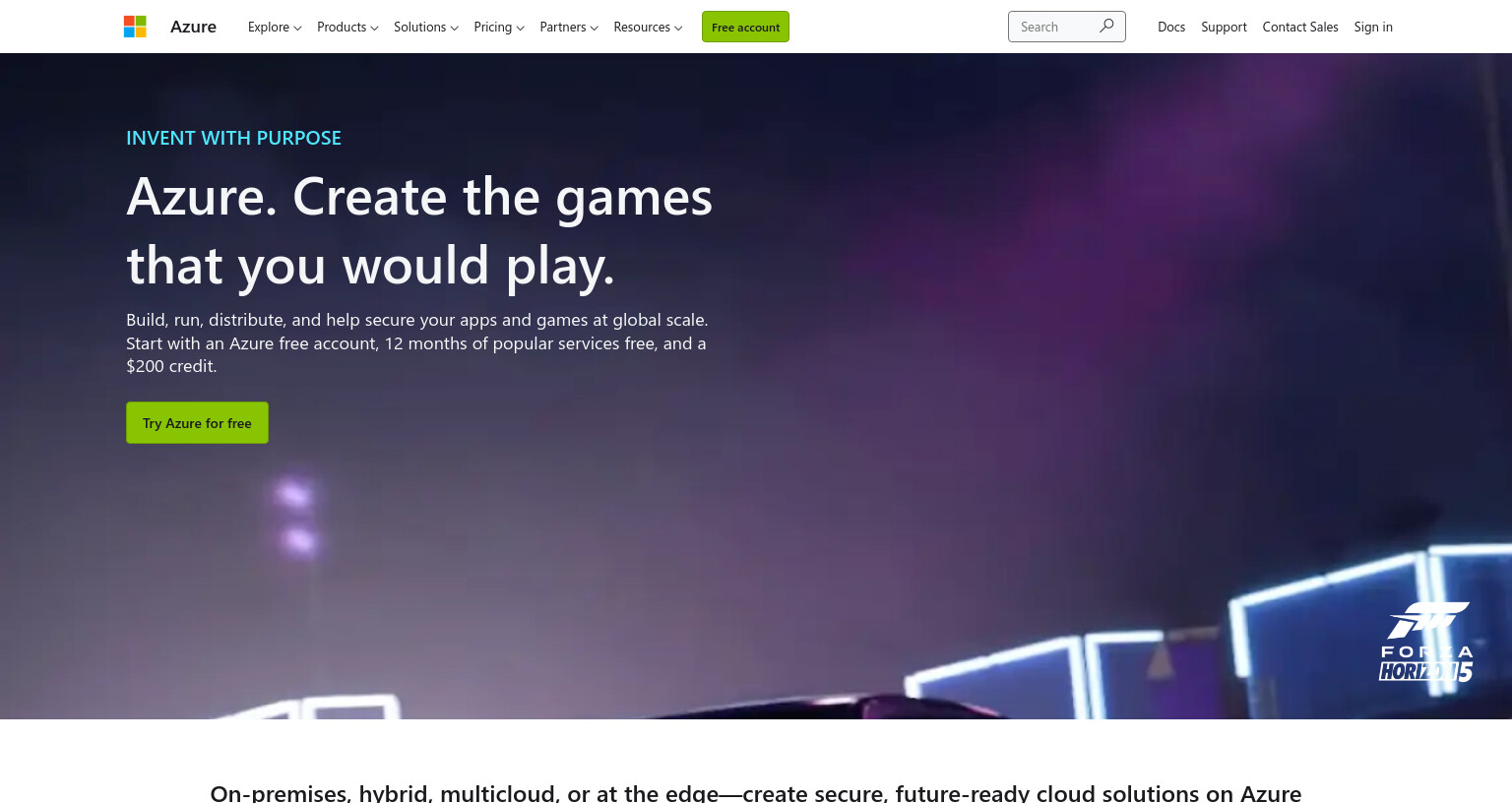Go to the Support page link
This screenshot has width=1512, height=803.
[1224, 27]
